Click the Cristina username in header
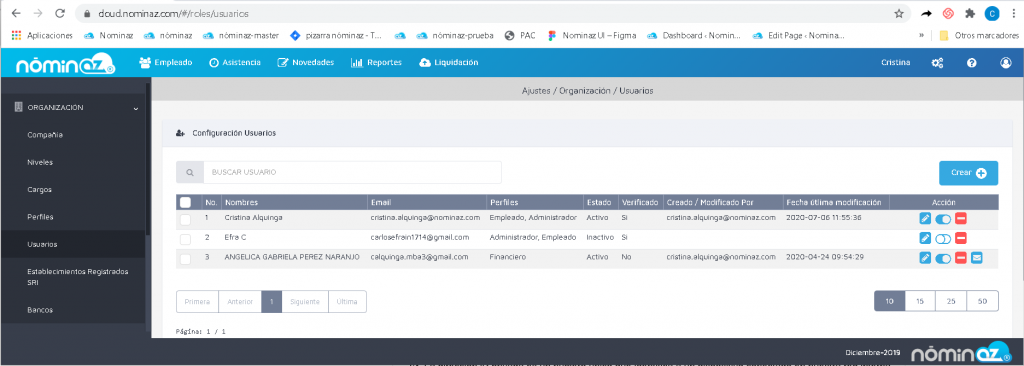The image size is (1024, 366). [x=895, y=63]
